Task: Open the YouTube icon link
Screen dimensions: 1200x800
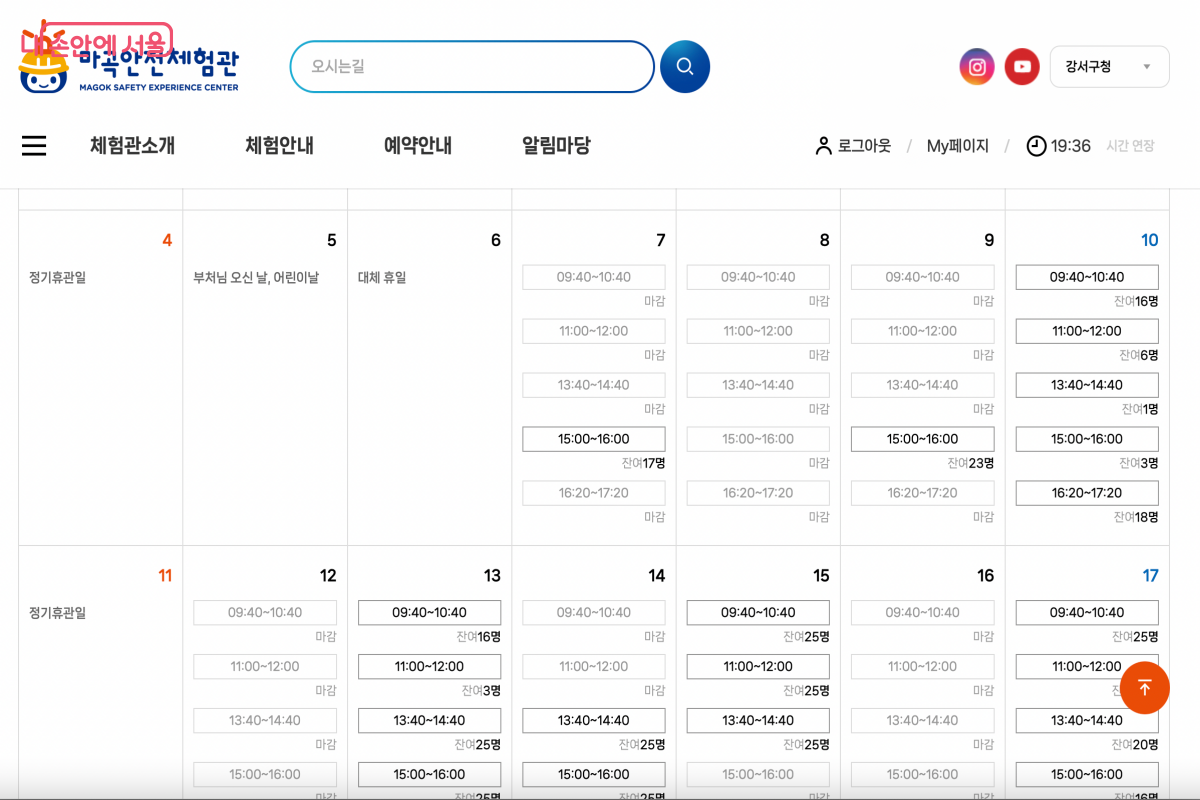Action: pyautogui.click(x=1022, y=67)
